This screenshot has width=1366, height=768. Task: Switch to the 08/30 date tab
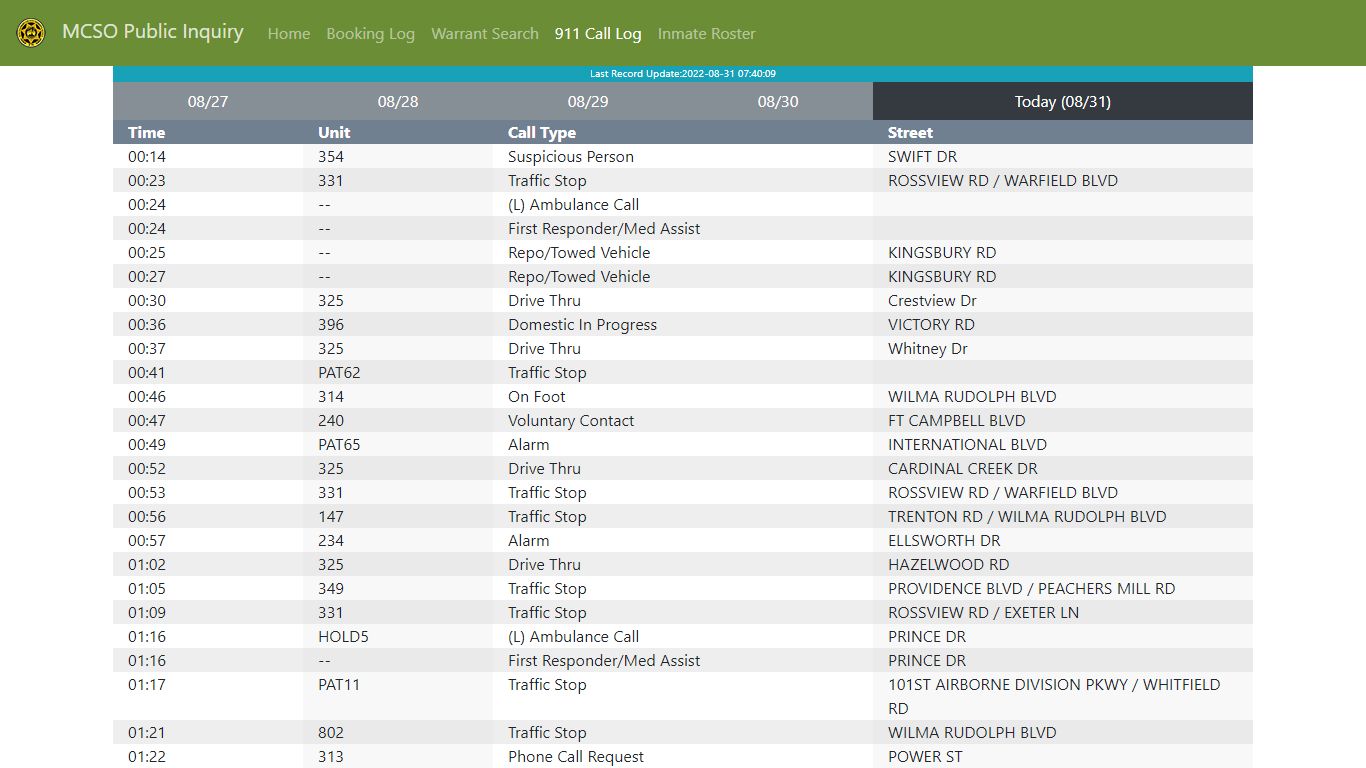click(778, 101)
